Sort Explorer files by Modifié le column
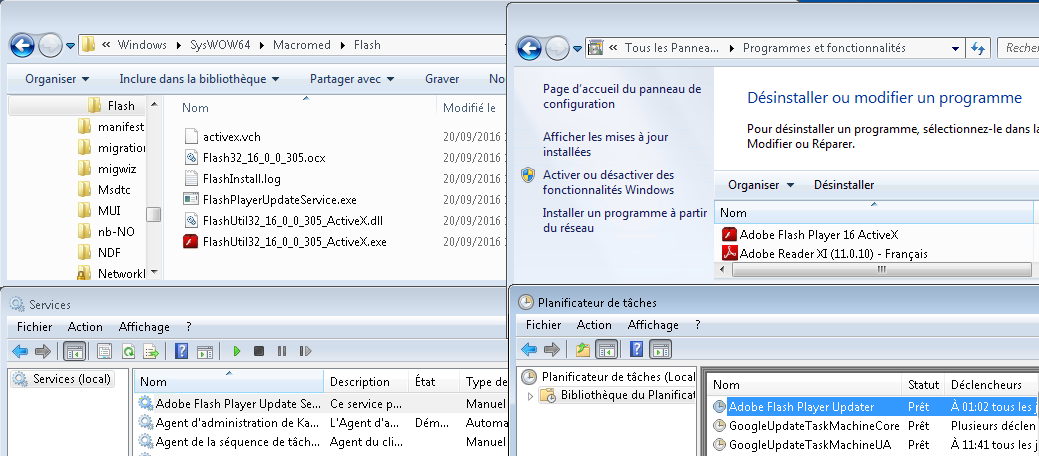1039x456 pixels. tap(471, 107)
